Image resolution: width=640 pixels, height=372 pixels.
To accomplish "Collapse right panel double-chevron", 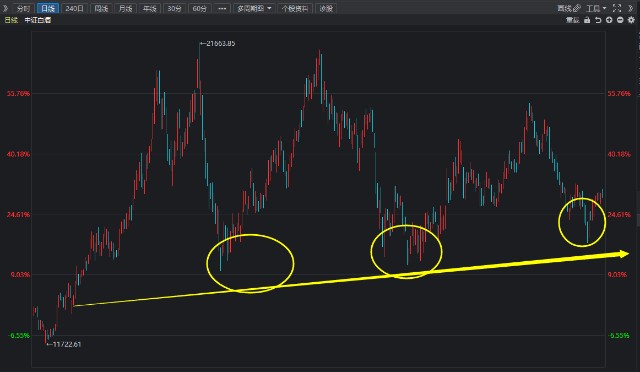I will coord(631,8).
